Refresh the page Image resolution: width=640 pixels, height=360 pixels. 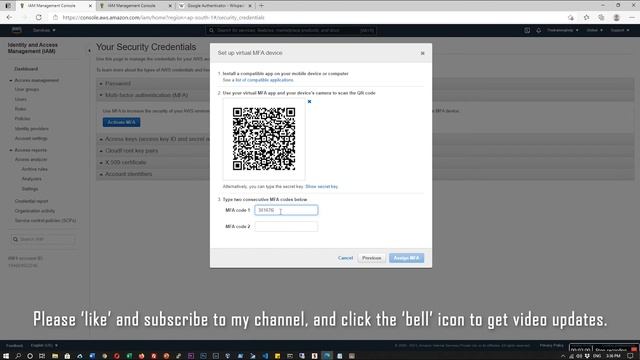coord(39,18)
